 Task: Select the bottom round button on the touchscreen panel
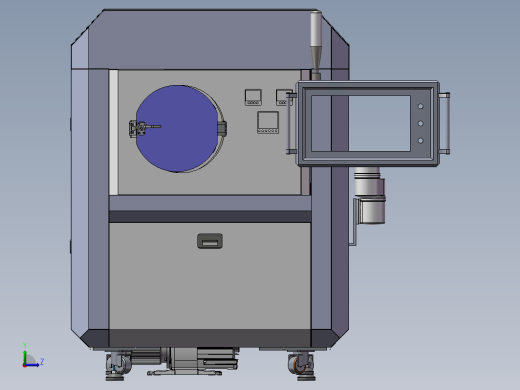pyautogui.click(x=421, y=141)
